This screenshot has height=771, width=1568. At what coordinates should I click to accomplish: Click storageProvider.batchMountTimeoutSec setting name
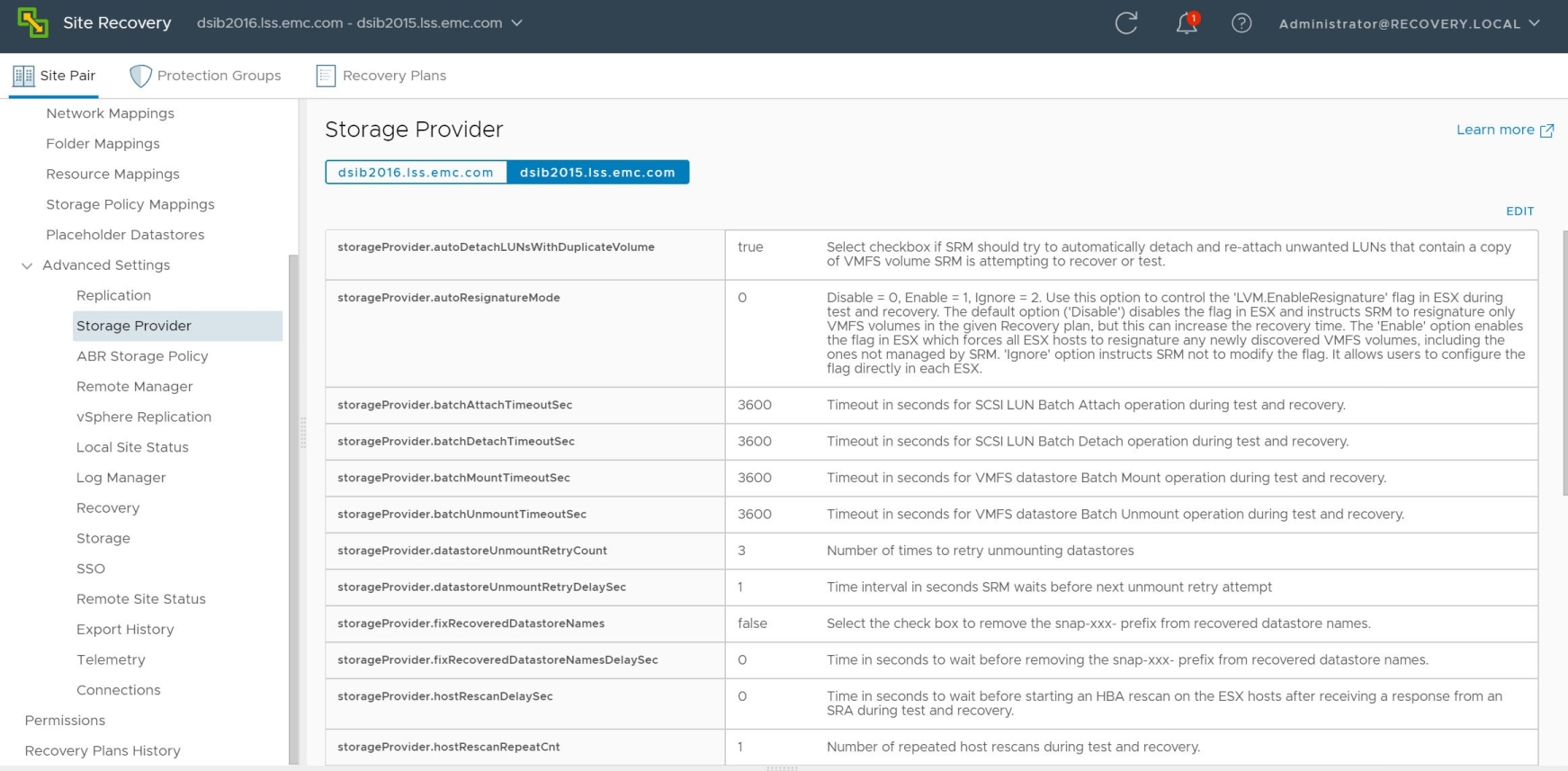click(x=453, y=478)
